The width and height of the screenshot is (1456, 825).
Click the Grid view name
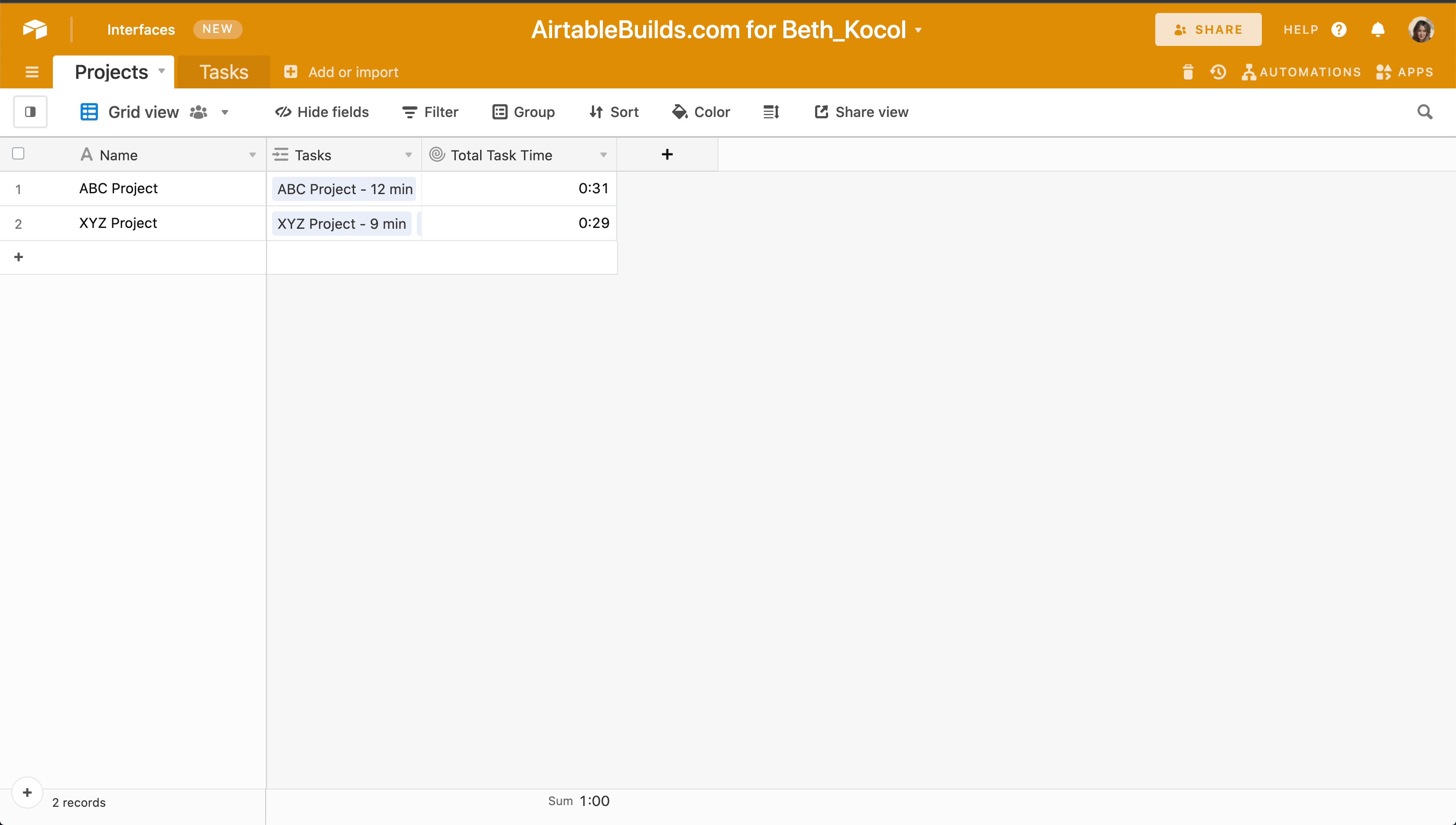[x=143, y=112]
